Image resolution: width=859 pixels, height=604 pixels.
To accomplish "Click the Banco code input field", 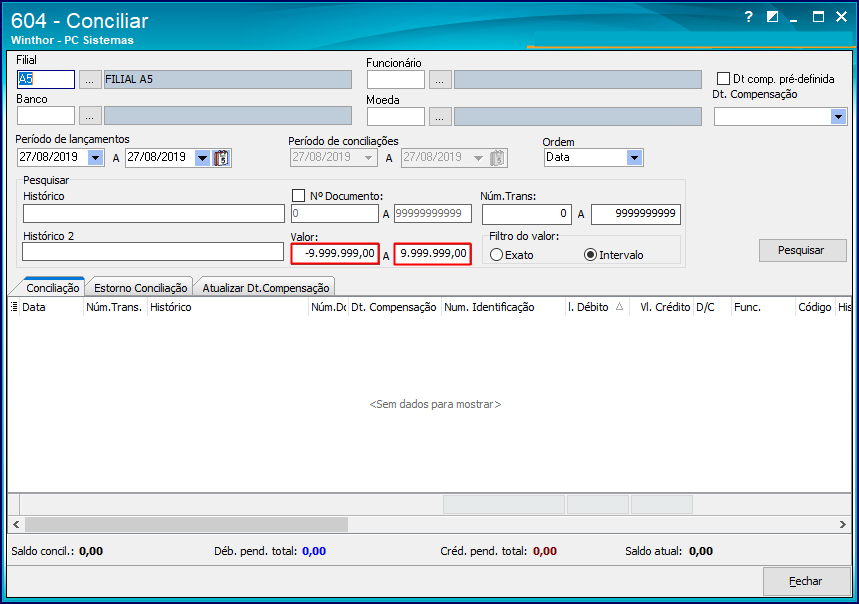I will (x=46, y=116).
